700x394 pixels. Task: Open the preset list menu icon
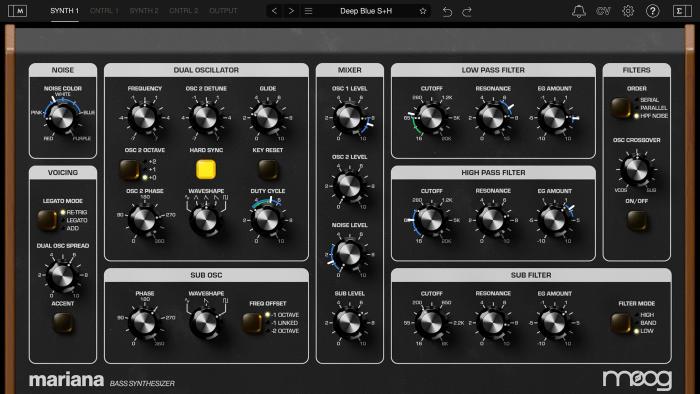click(x=308, y=11)
